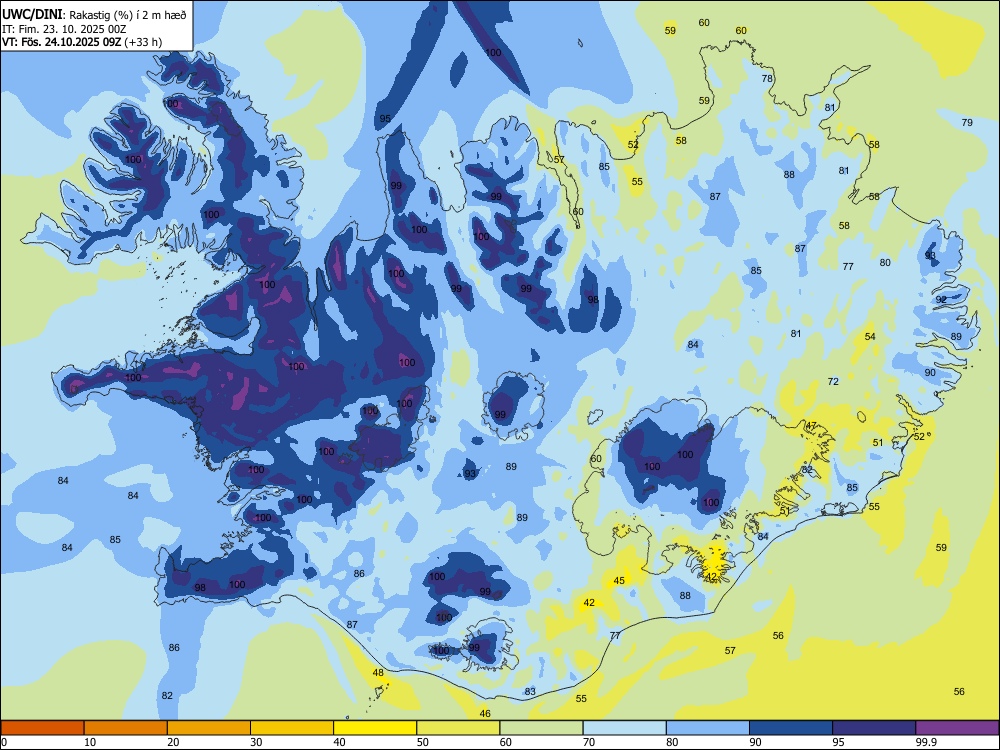The height and width of the screenshot is (750, 1000).
Task: Select the map value "95" offshore
Action: click(385, 118)
